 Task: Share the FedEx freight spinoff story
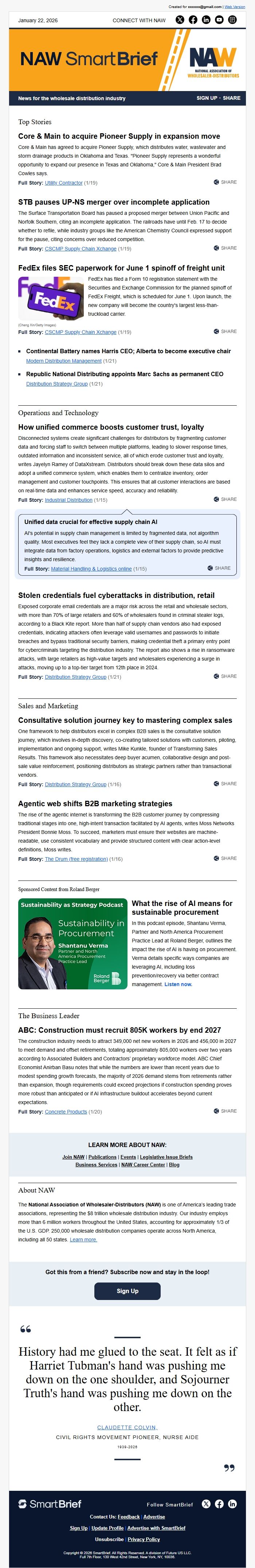tap(226, 332)
